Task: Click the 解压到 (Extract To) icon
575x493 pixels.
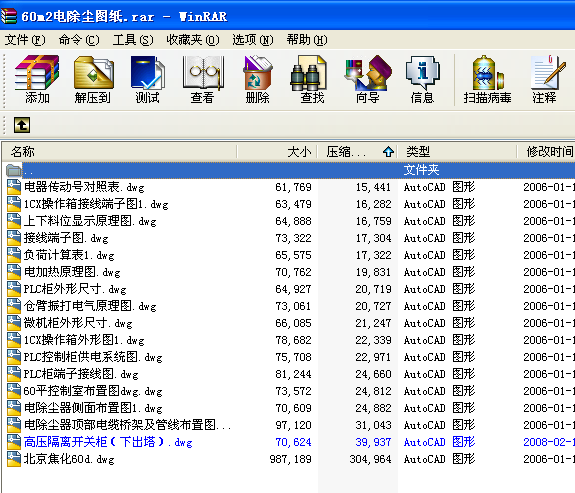Action: [94, 73]
